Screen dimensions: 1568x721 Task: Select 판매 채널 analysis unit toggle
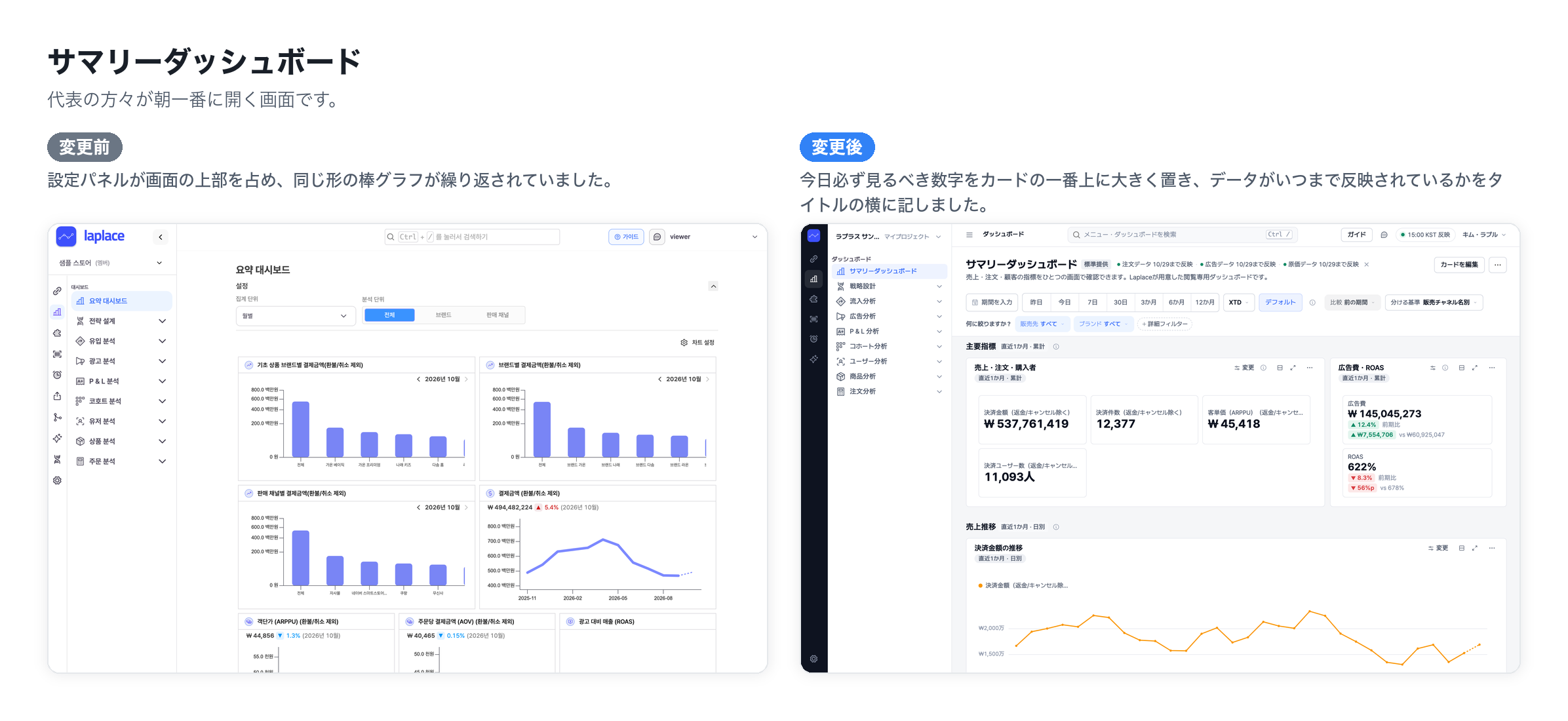497,315
